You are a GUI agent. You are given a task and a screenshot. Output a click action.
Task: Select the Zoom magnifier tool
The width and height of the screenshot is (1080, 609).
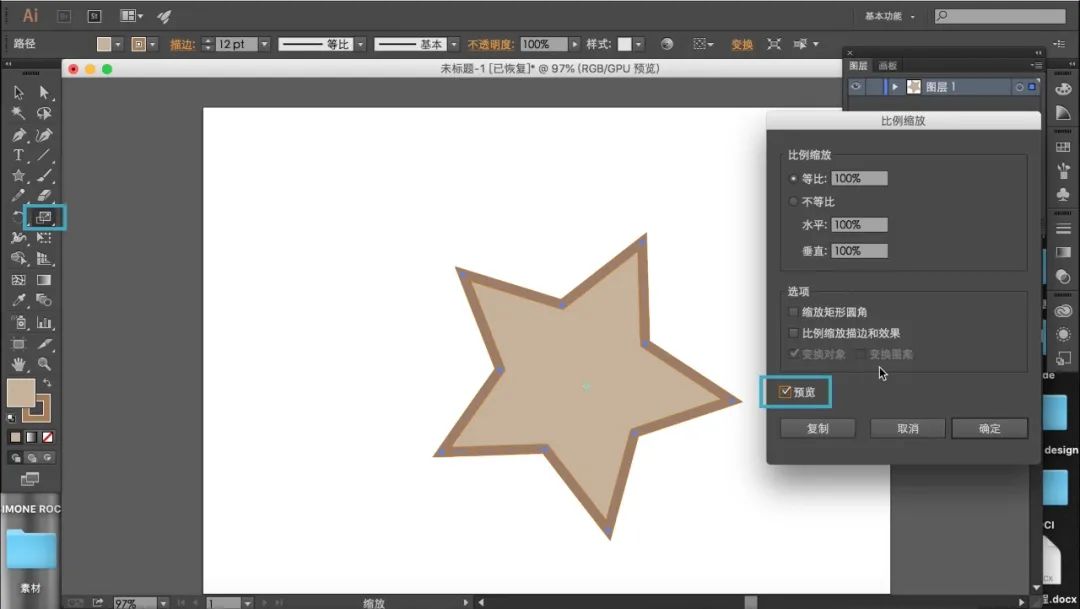(44, 364)
